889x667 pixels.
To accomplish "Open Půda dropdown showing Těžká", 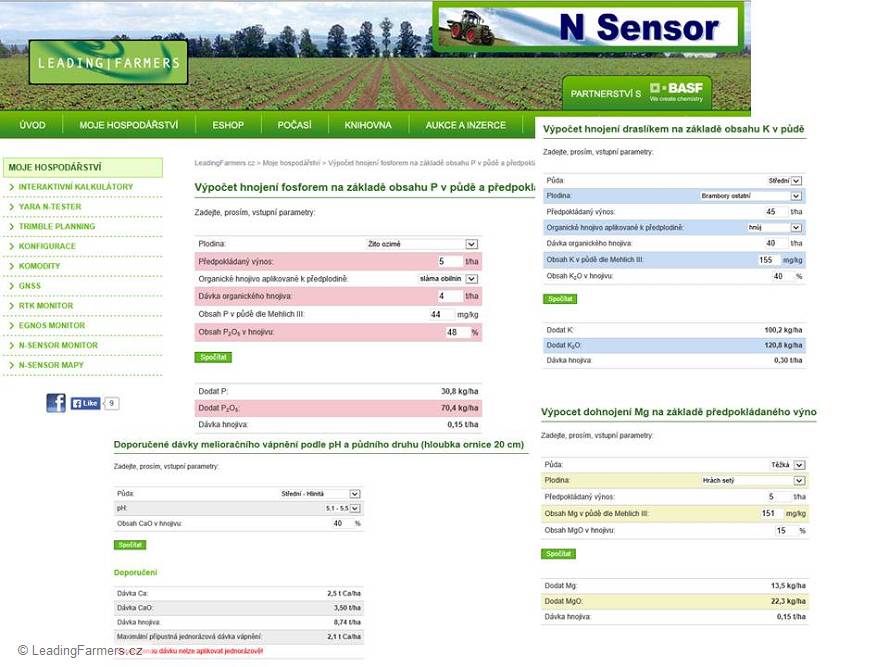I will tap(788, 465).
